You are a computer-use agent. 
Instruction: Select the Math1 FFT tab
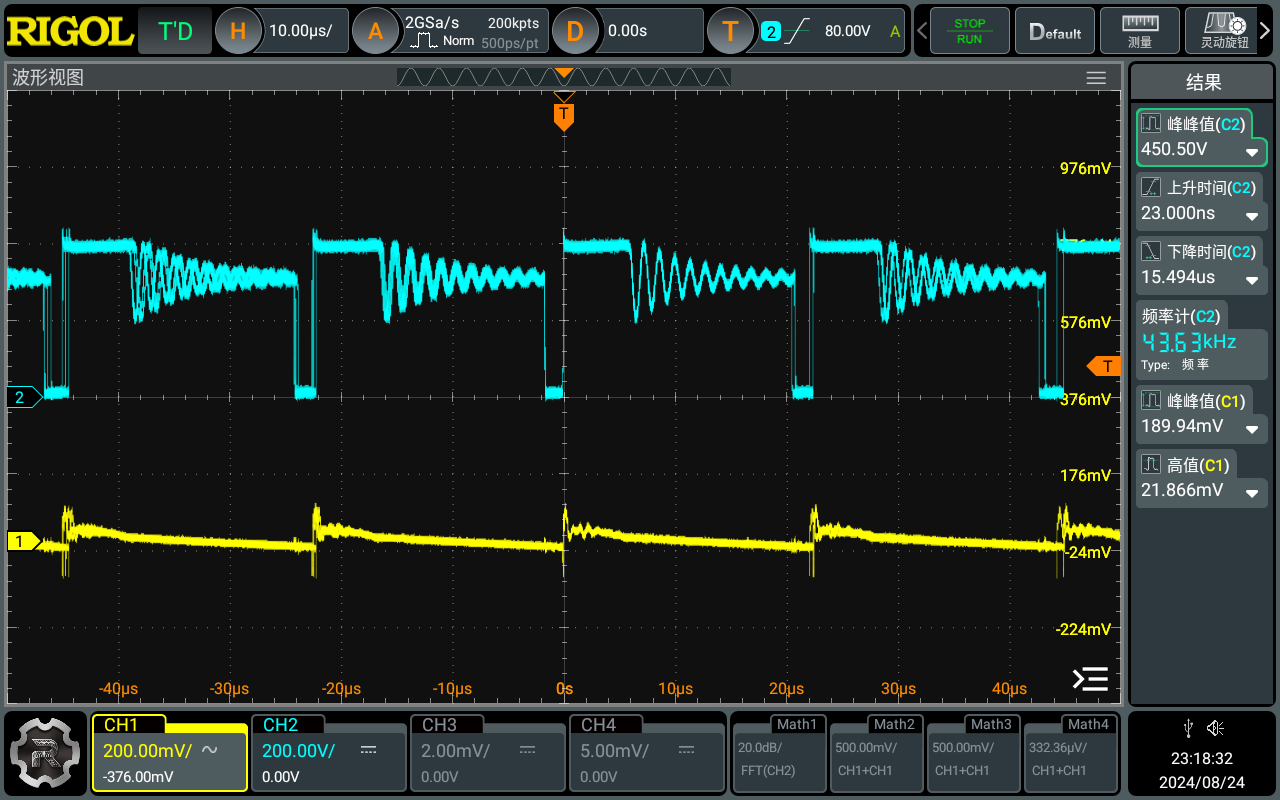point(778,752)
